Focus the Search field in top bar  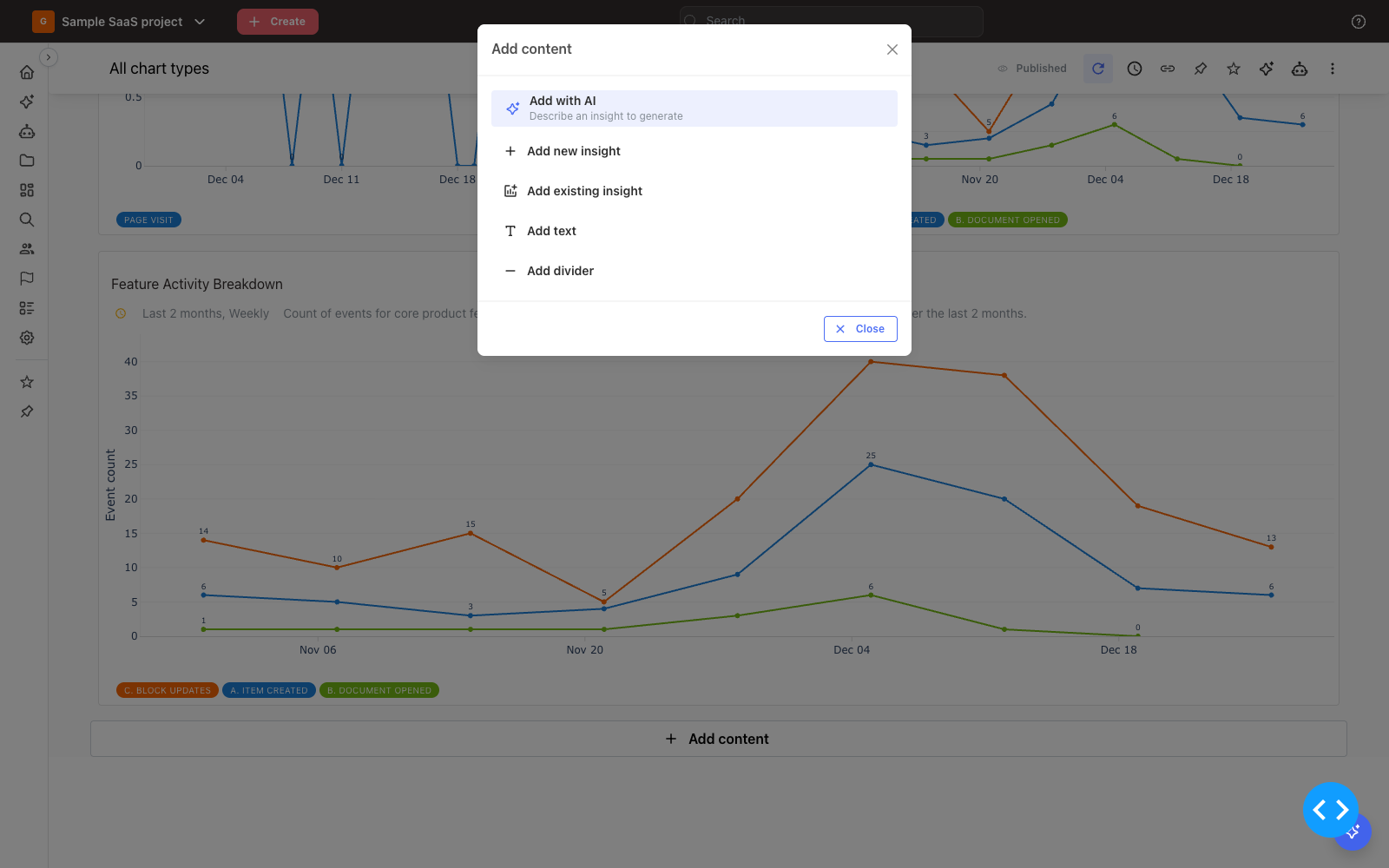tap(831, 21)
